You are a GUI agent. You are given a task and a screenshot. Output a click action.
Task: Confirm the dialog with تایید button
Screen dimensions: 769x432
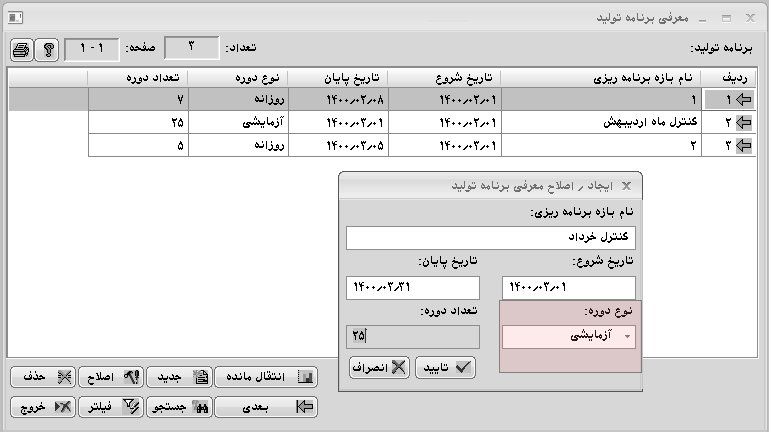coord(445,366)
